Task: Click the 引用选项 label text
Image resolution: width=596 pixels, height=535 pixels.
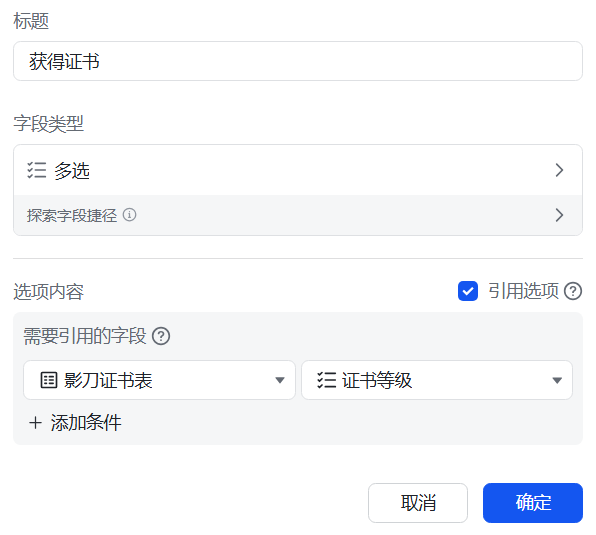Action: pyautogui.click(x=523, y=291)
